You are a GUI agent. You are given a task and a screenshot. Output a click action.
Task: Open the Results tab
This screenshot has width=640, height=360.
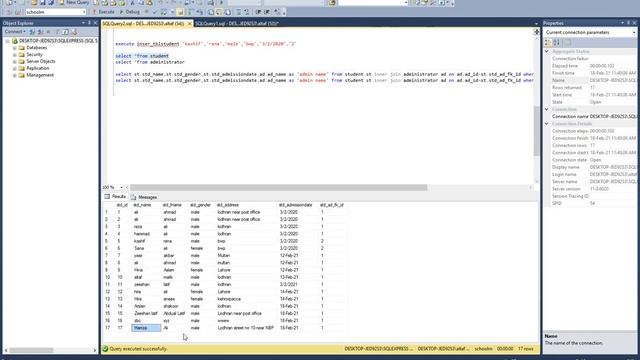115,197
